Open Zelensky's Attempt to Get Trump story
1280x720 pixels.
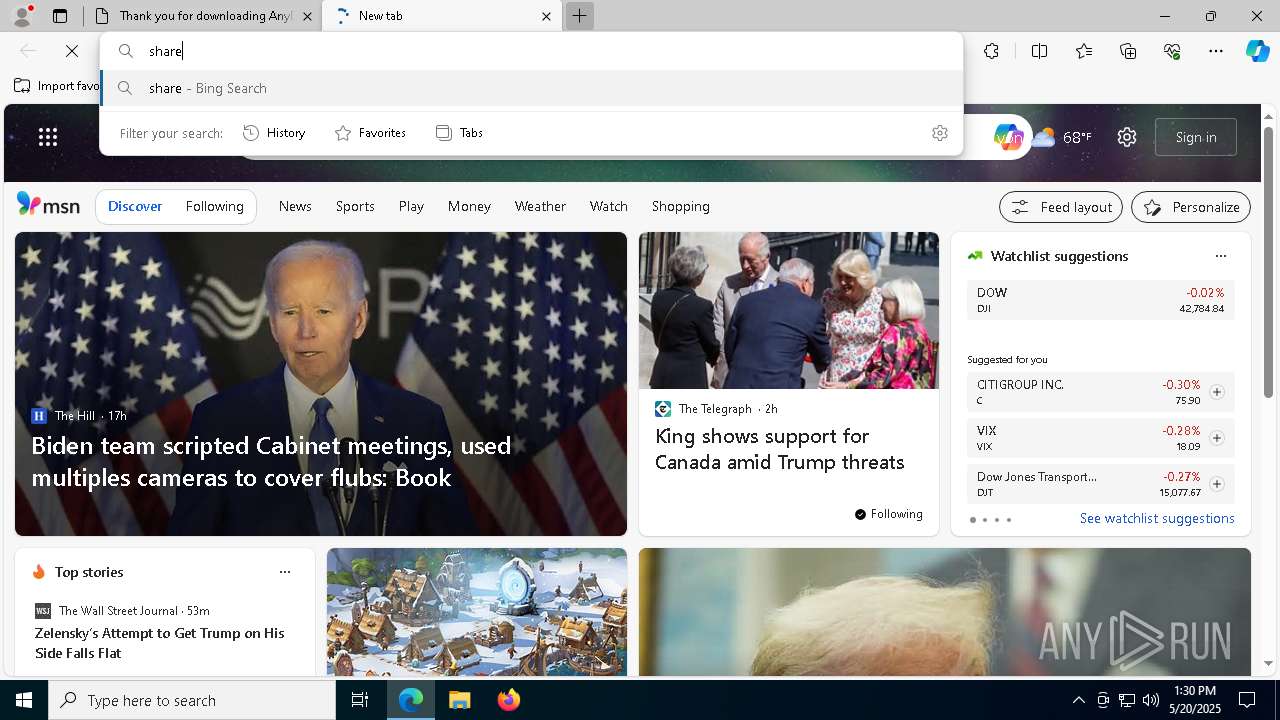pos(160,643)
